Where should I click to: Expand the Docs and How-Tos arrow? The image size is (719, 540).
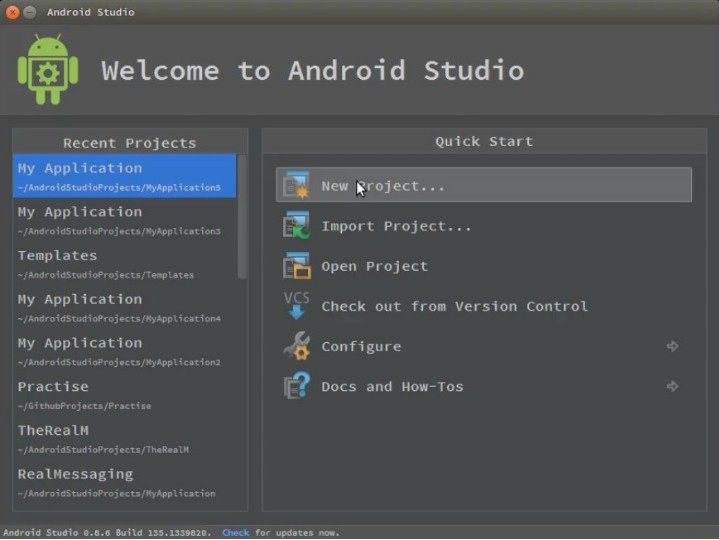[673, 386]
